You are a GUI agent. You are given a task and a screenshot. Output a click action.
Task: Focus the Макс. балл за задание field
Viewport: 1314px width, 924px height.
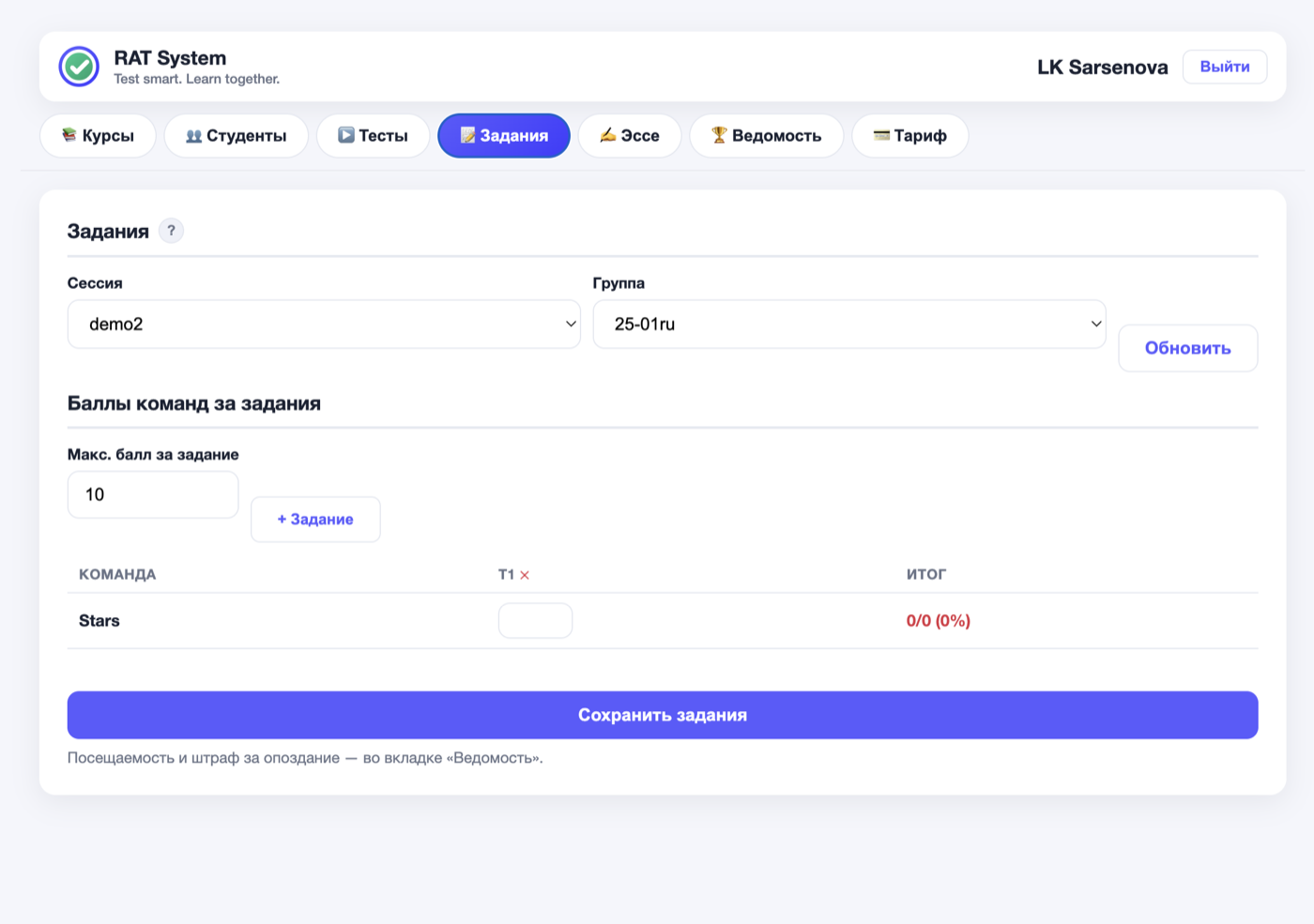(x=153, y=494)
